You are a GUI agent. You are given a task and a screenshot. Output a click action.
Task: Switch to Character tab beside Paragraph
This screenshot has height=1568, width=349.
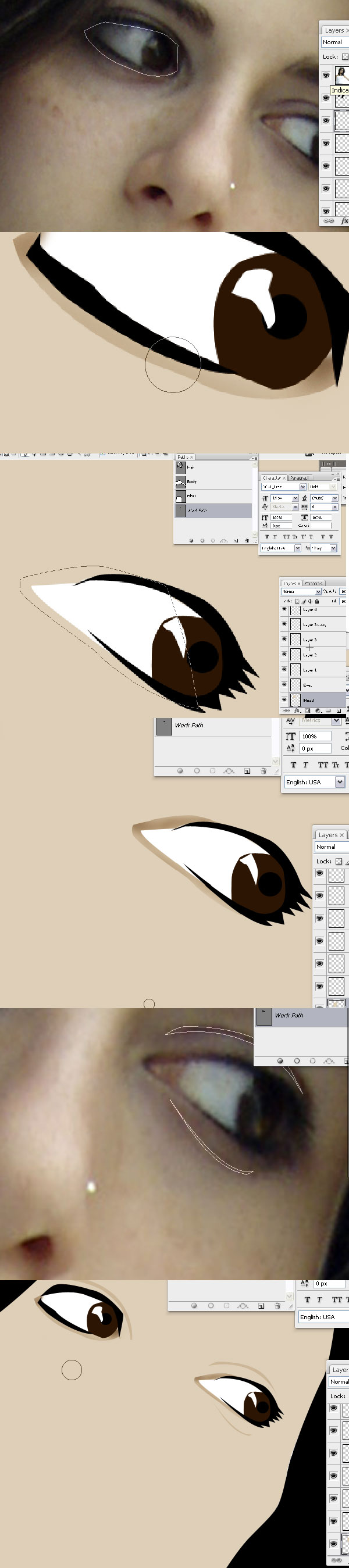click(274, 478)
